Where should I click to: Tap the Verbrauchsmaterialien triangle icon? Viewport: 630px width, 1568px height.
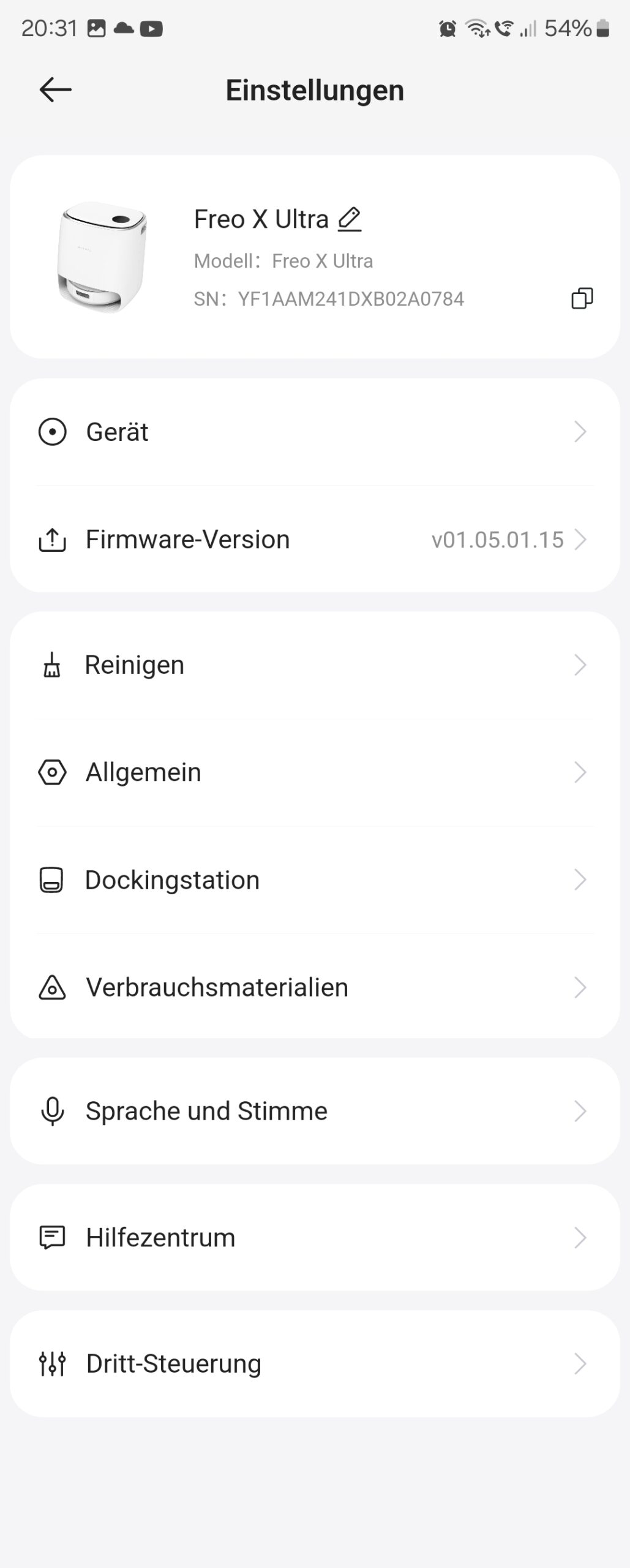tap(52, 987)
